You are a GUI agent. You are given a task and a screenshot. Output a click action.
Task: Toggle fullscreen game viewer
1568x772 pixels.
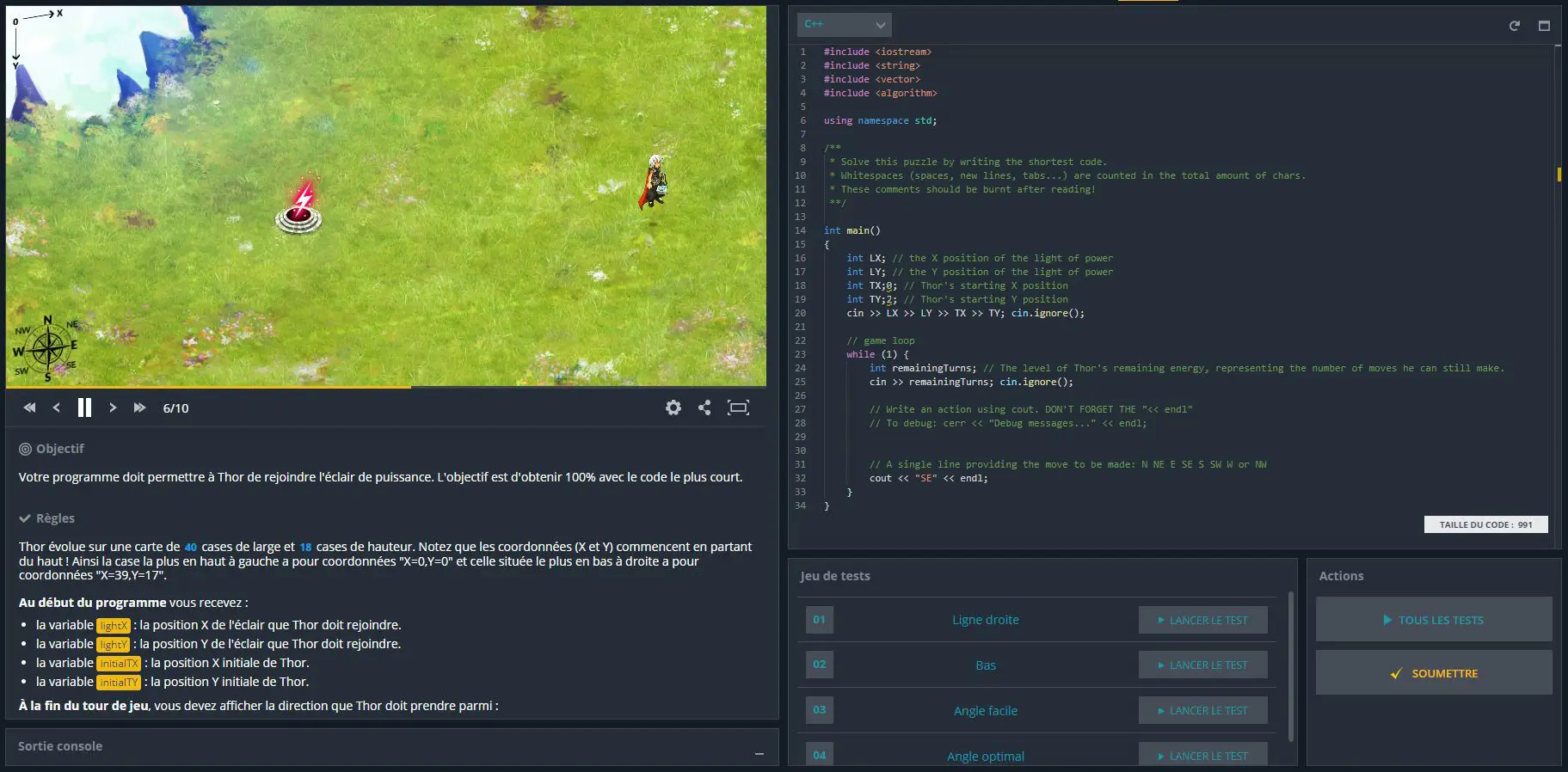[x=738, y=407]
